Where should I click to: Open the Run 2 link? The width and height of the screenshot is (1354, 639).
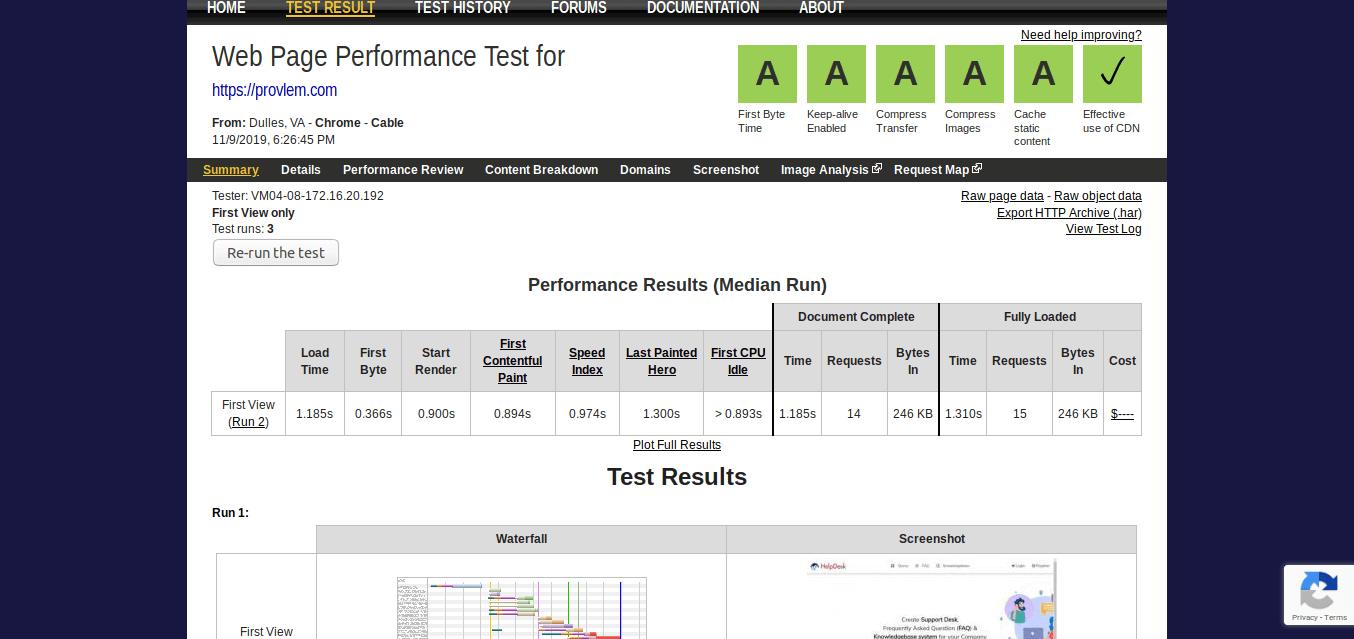pos(248,422)
